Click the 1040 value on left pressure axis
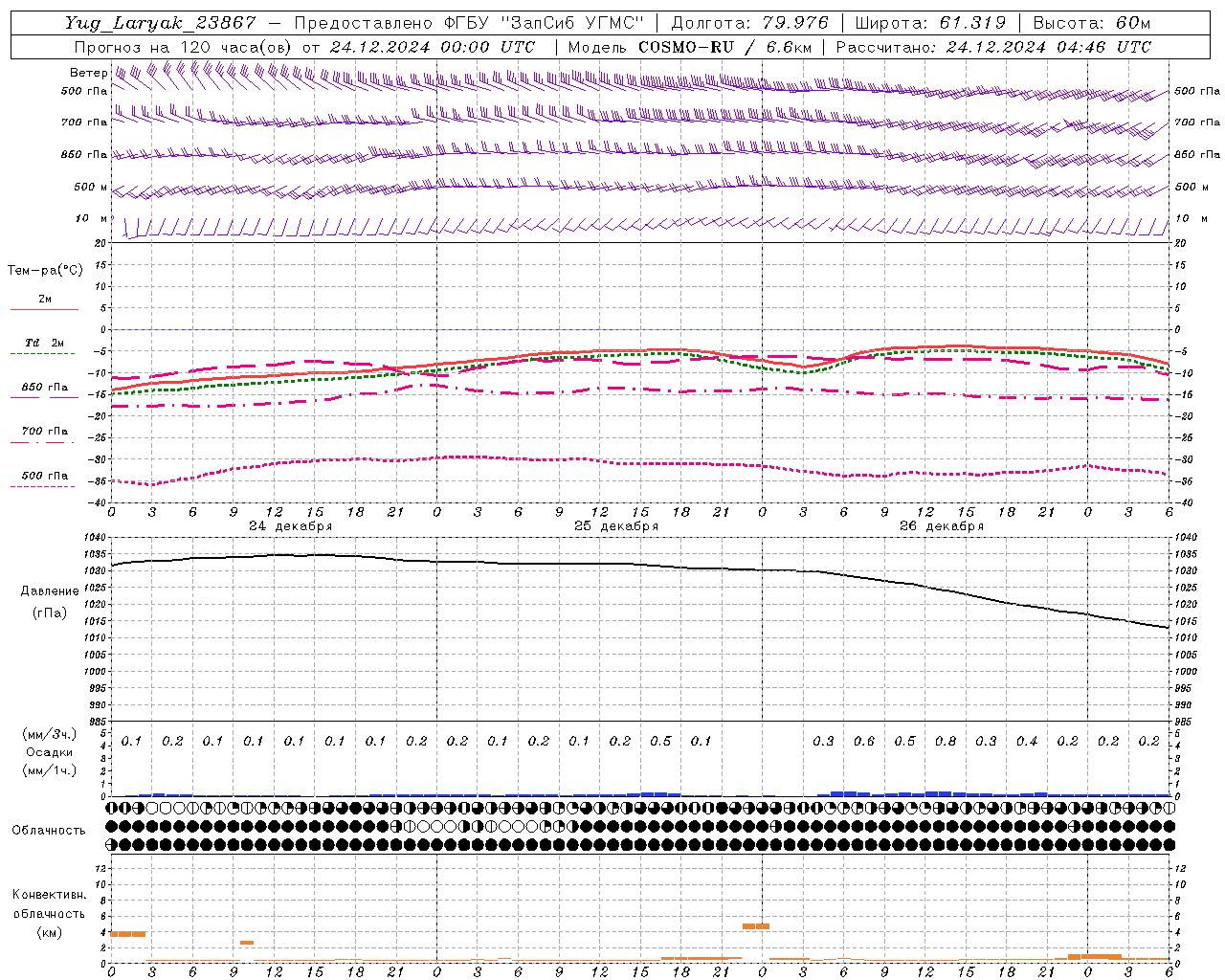 pos(96,538)
